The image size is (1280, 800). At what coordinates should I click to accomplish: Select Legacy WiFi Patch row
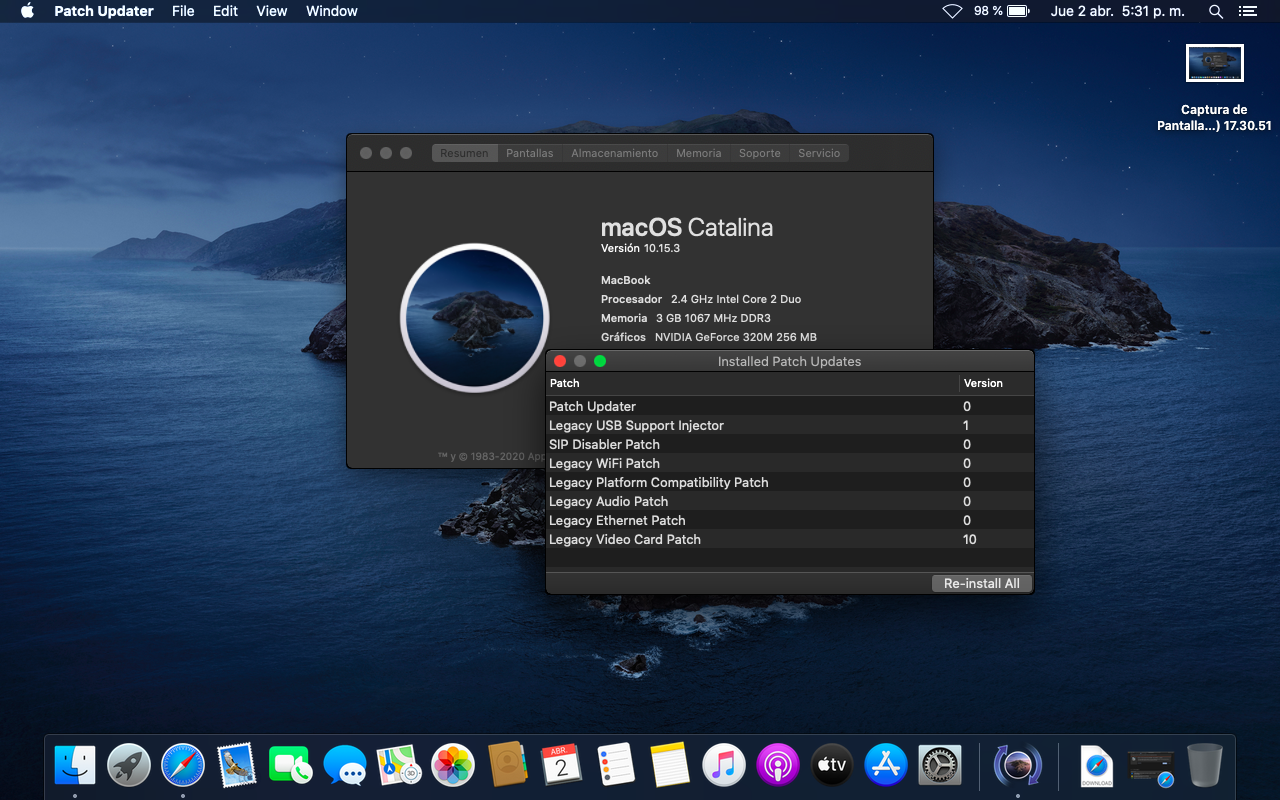pyautogui.click(x=790, y=463)
